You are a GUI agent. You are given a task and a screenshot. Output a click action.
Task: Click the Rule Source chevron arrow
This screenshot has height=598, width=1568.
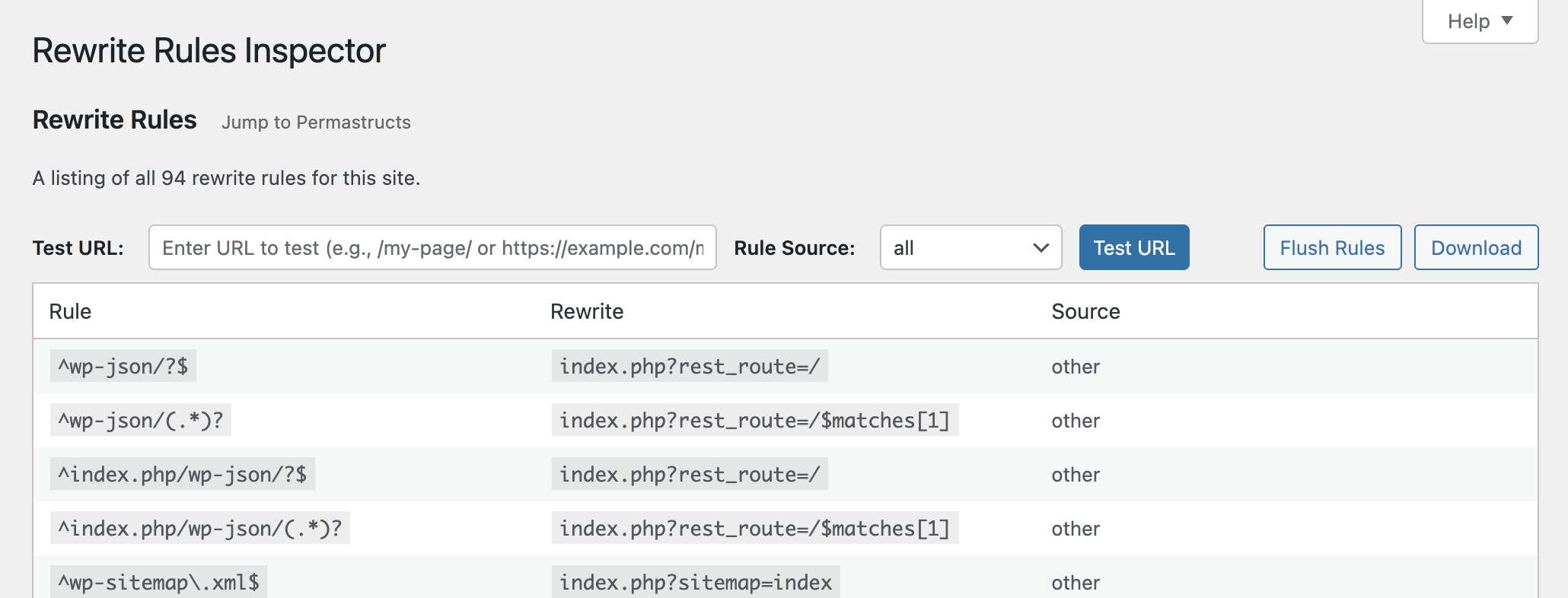coord(1041,248)
